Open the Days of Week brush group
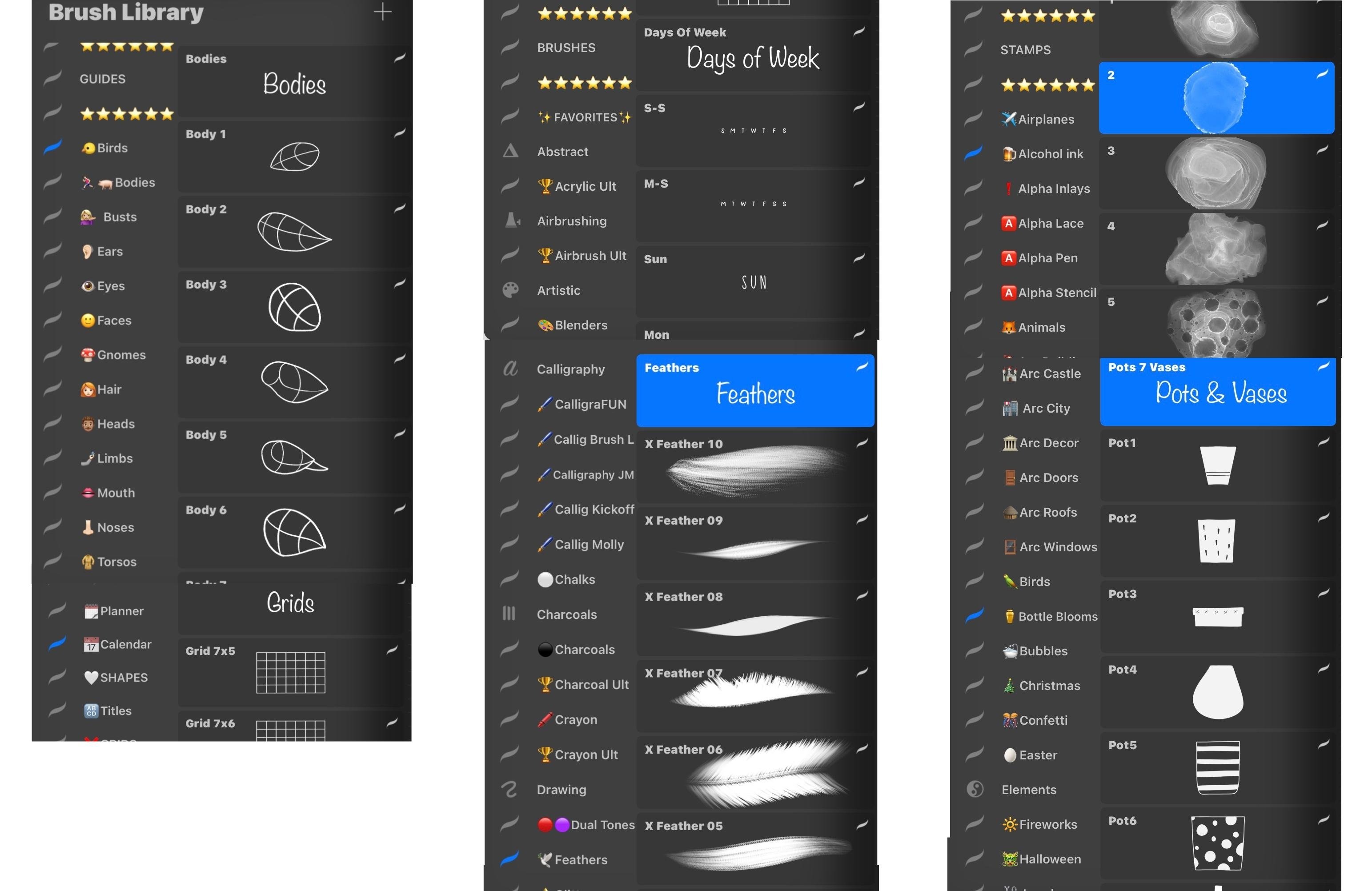This screenshot has width=1372, height=891. tap(755, 55)
